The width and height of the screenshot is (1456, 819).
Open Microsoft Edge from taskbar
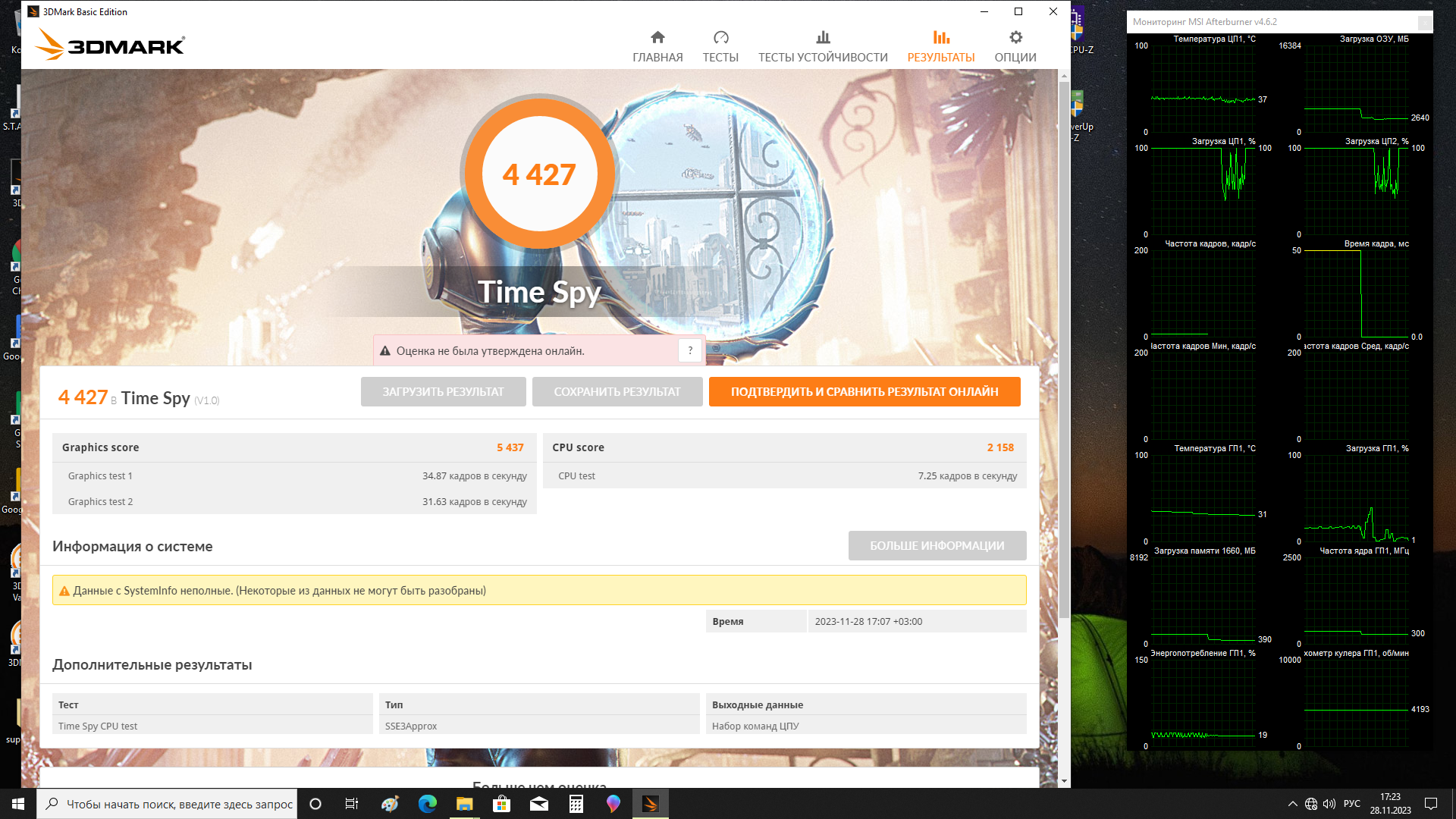[428, 804]
